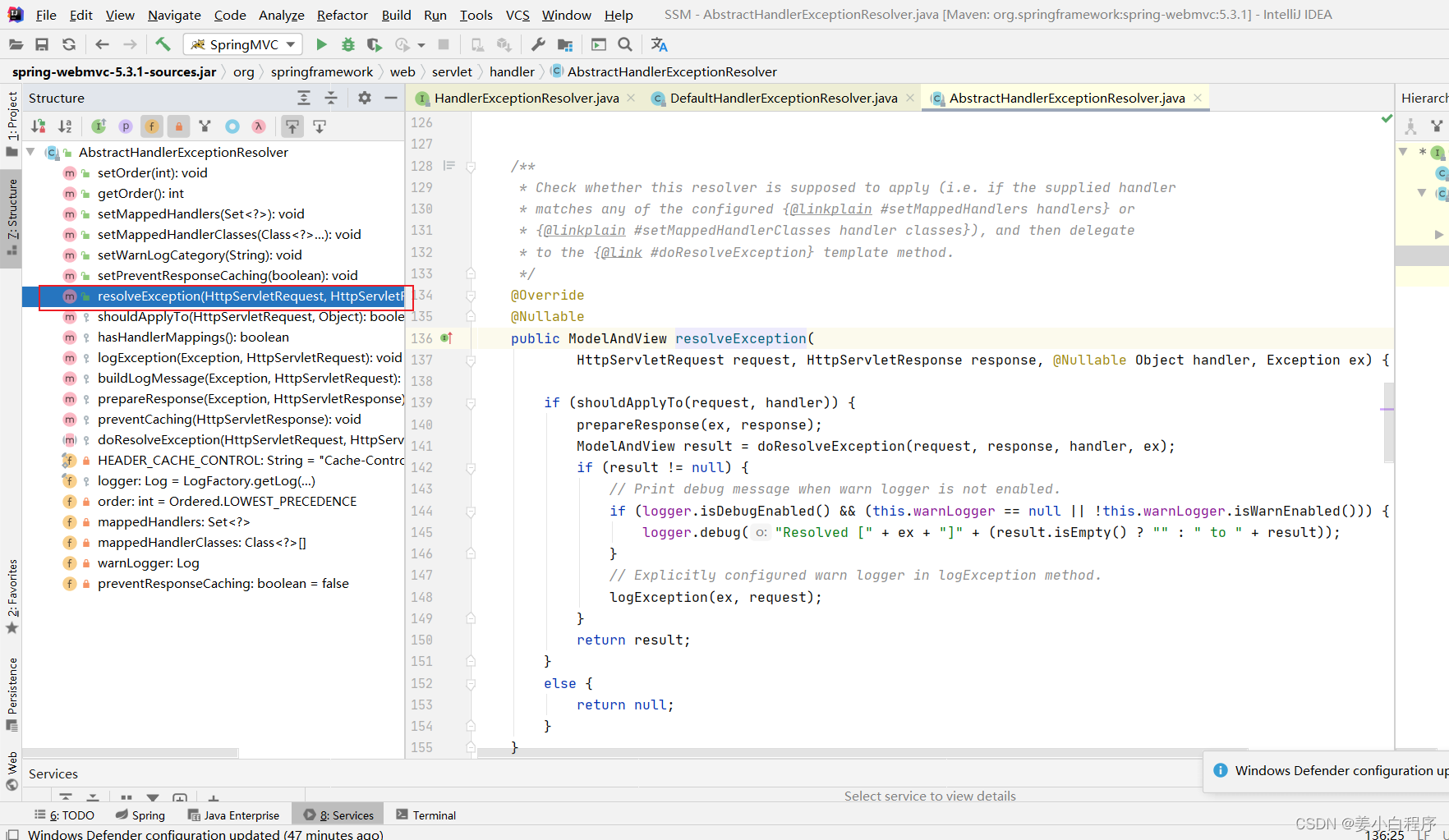Collapse the AbstractHandlerExceptionResolver tree node
This screenshot has width=1449, height=840.
30,152
